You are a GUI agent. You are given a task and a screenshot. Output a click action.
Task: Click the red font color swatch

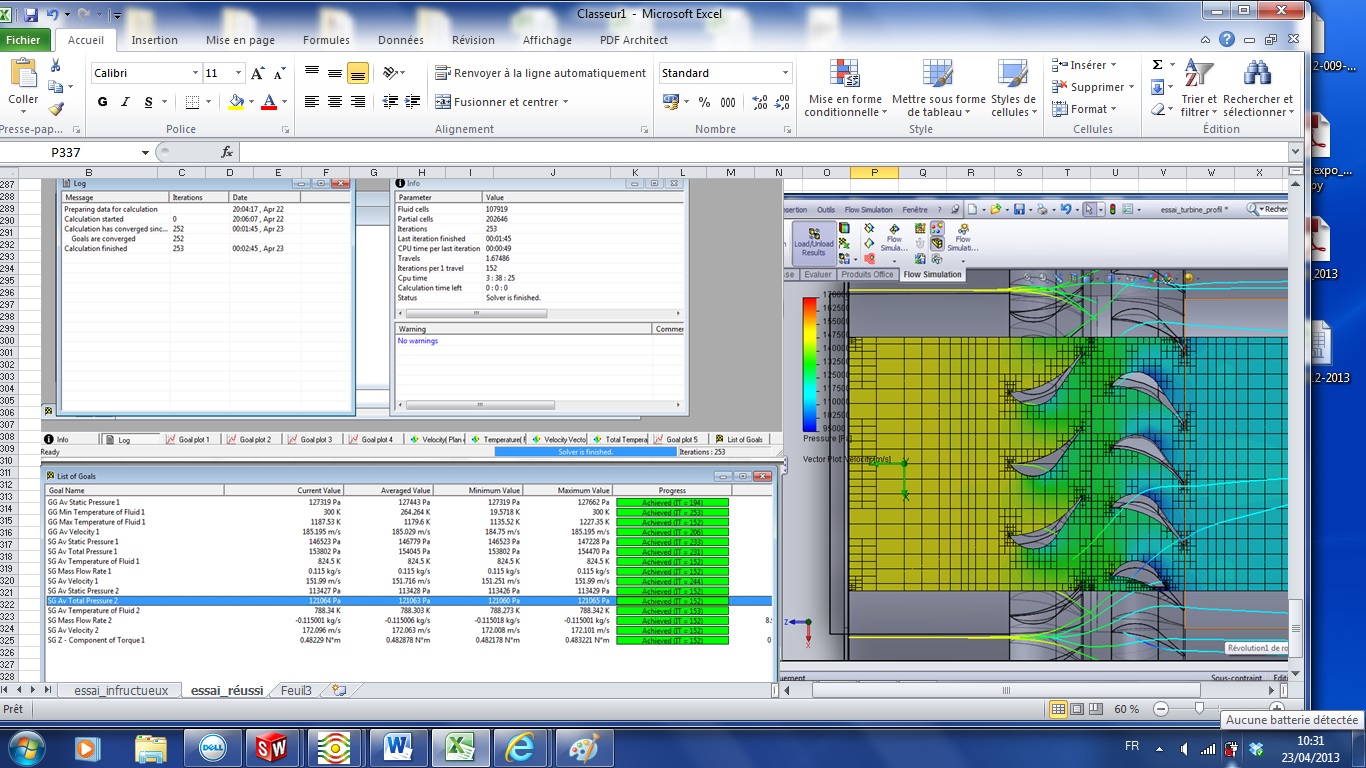[267, 102]
